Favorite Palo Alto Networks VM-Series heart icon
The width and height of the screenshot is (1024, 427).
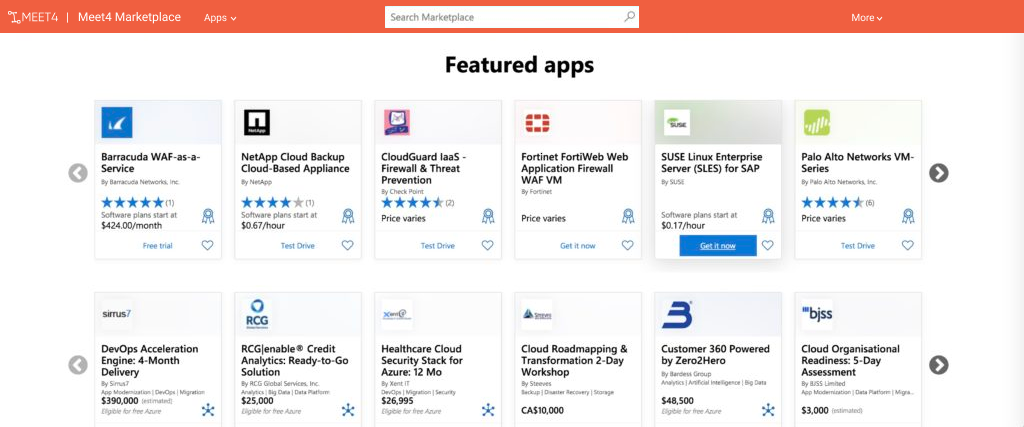[908, 245]
